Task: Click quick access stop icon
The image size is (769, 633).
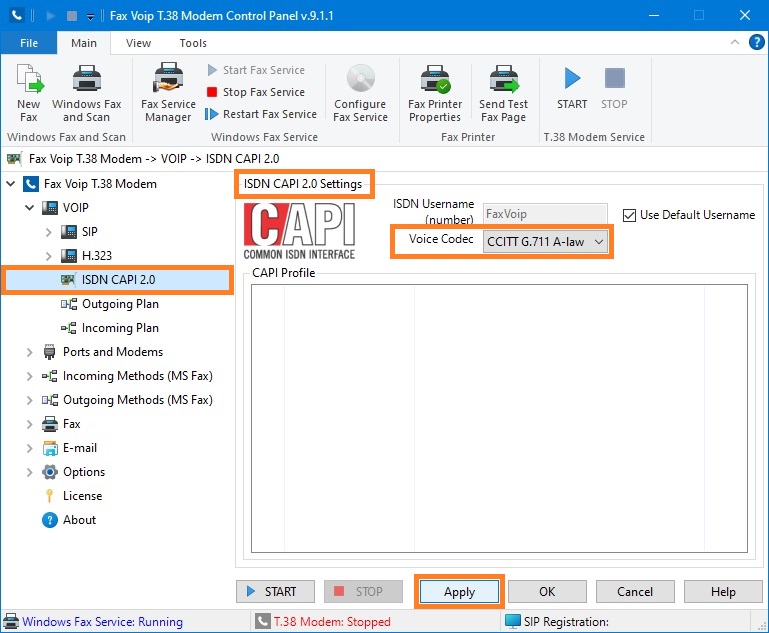Action: click(x=72, y=16)
